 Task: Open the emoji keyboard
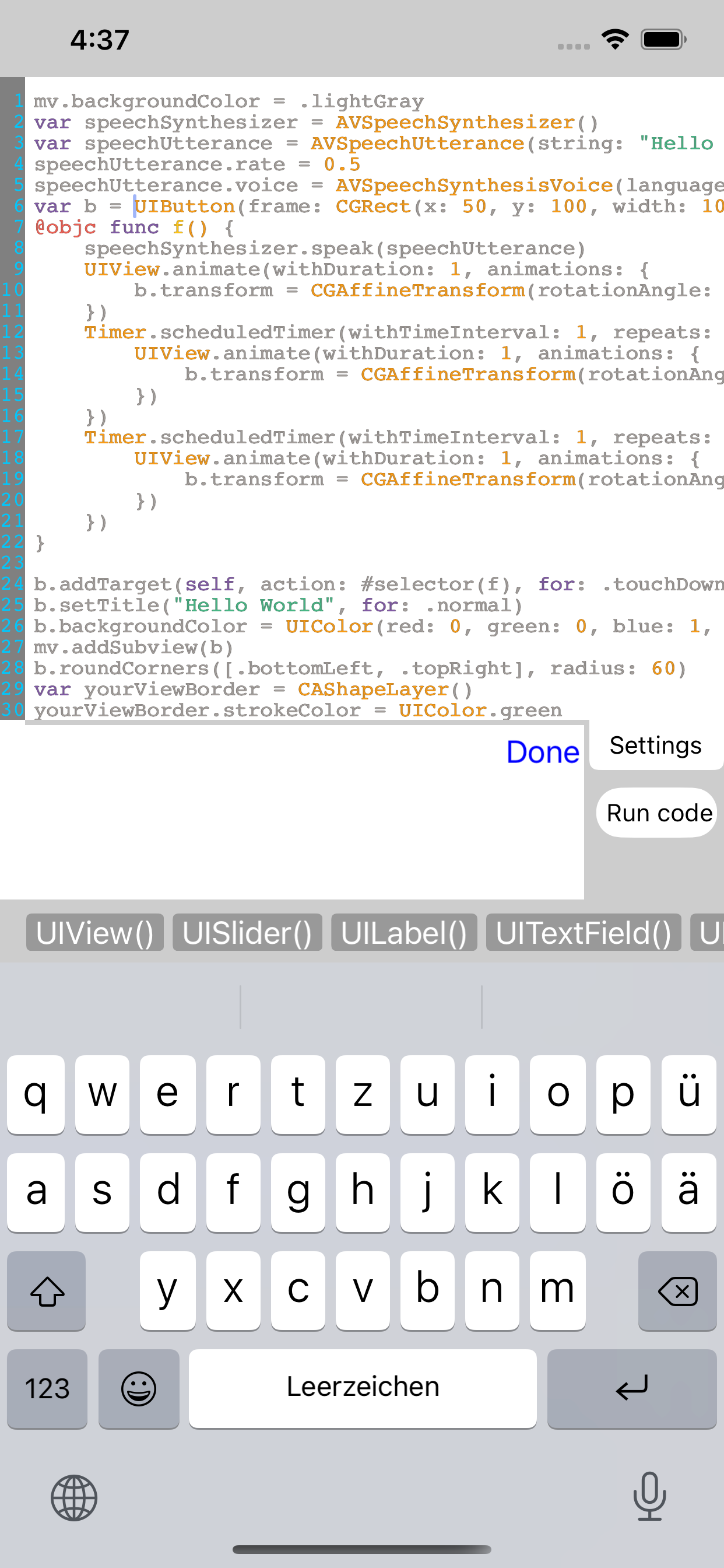click(x=139, y=1389)
